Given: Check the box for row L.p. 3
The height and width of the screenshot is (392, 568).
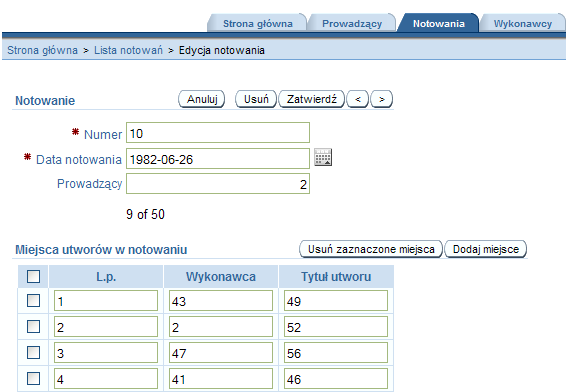Looking at the screenshot, I should (x=33, y=353).
